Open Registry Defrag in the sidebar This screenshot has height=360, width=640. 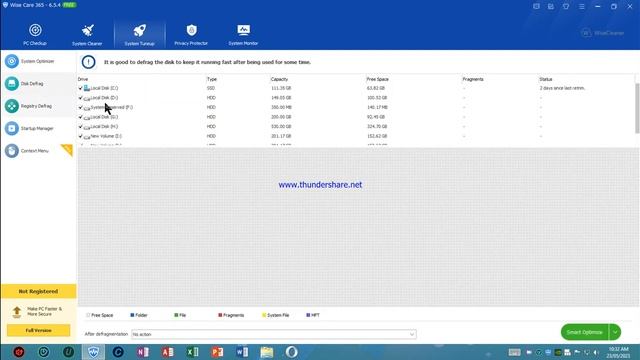(38, 106)
